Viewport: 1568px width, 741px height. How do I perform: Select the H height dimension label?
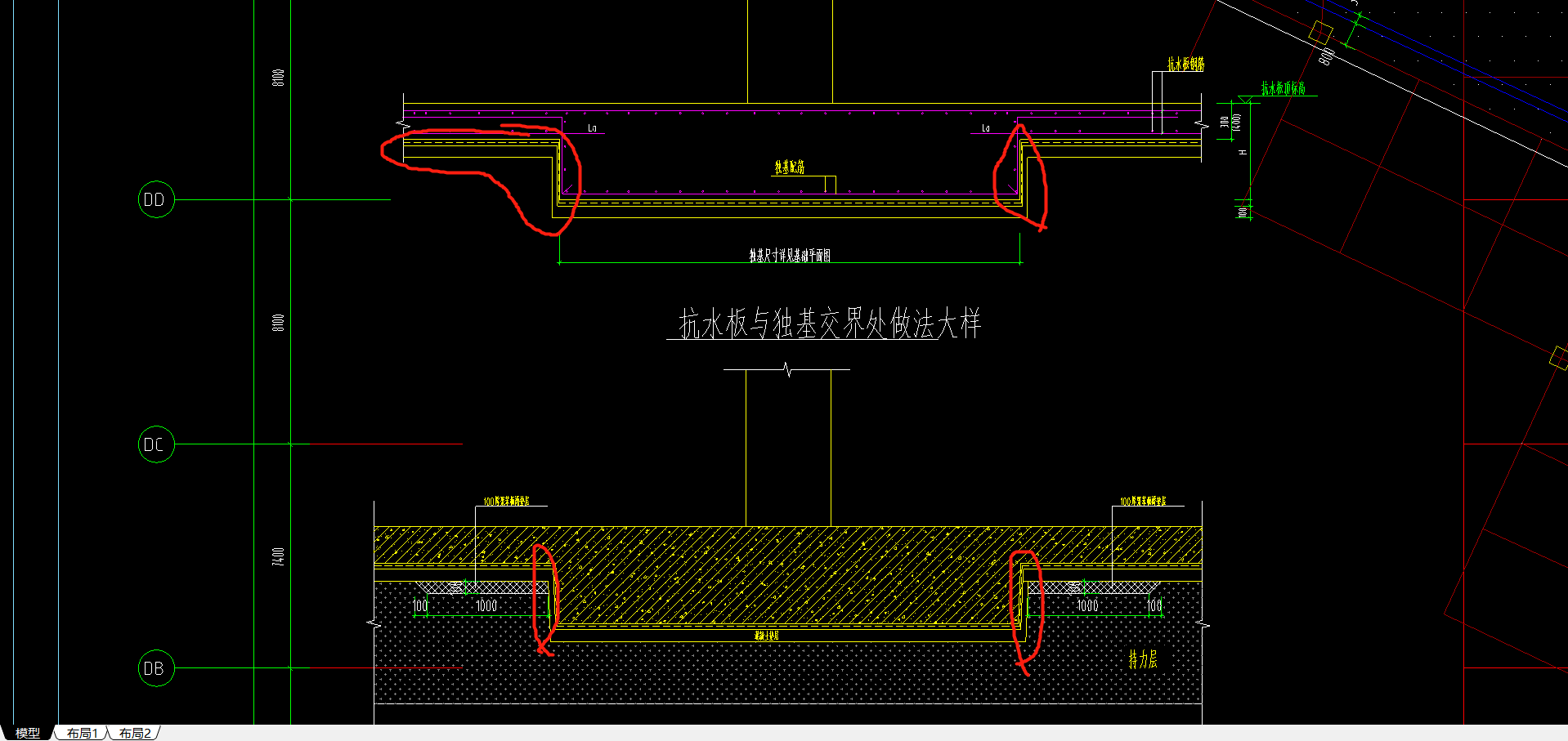[x=1243, y=153]
